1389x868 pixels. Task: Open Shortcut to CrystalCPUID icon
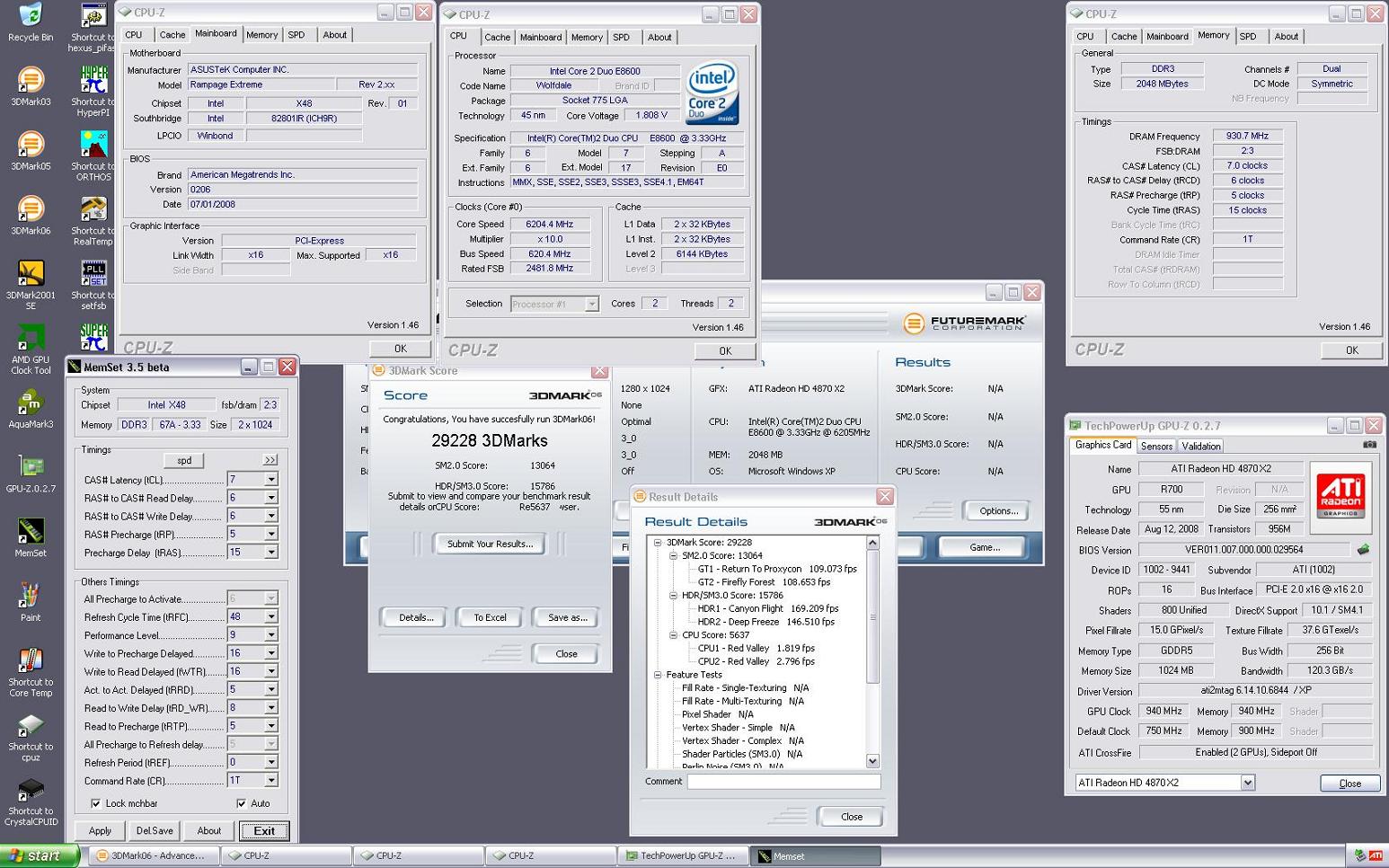point(31,802)
